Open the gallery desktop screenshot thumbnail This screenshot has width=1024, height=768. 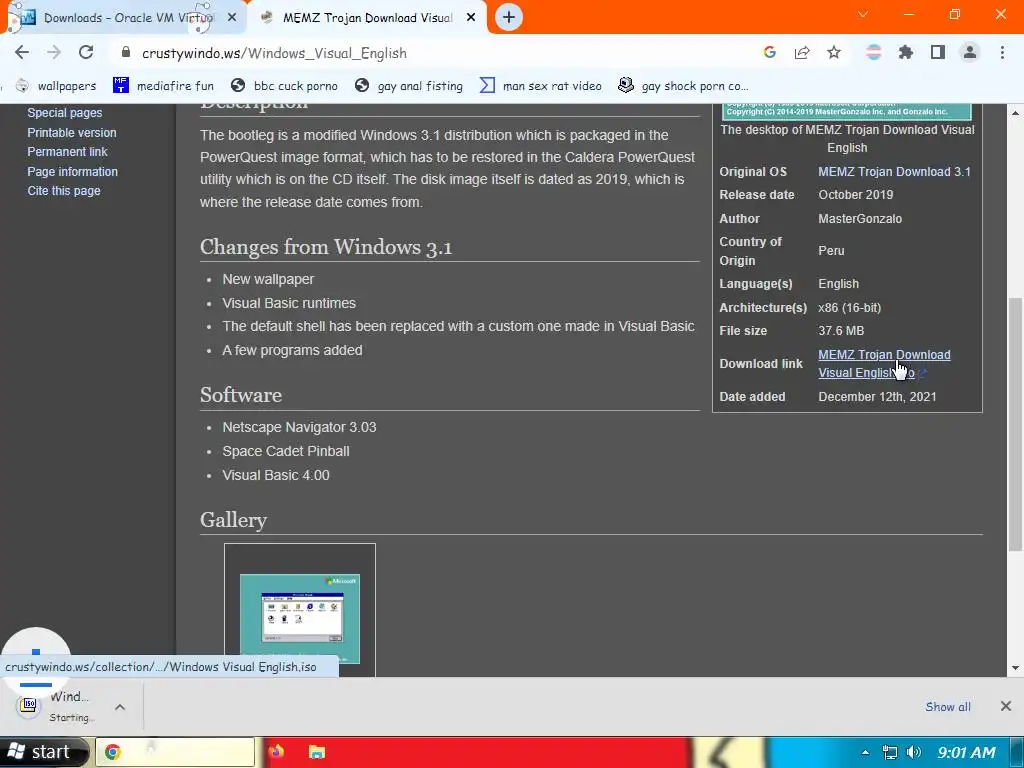tap(300, 618)
